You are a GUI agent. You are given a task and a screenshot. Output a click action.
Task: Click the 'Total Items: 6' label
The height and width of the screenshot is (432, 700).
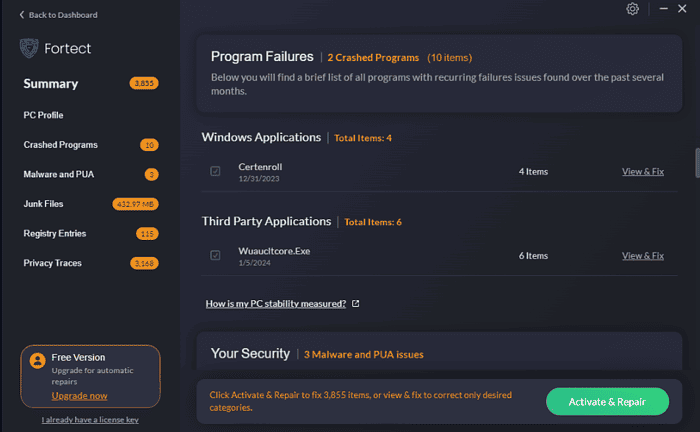pyautogui.click(x=373, y=222)
